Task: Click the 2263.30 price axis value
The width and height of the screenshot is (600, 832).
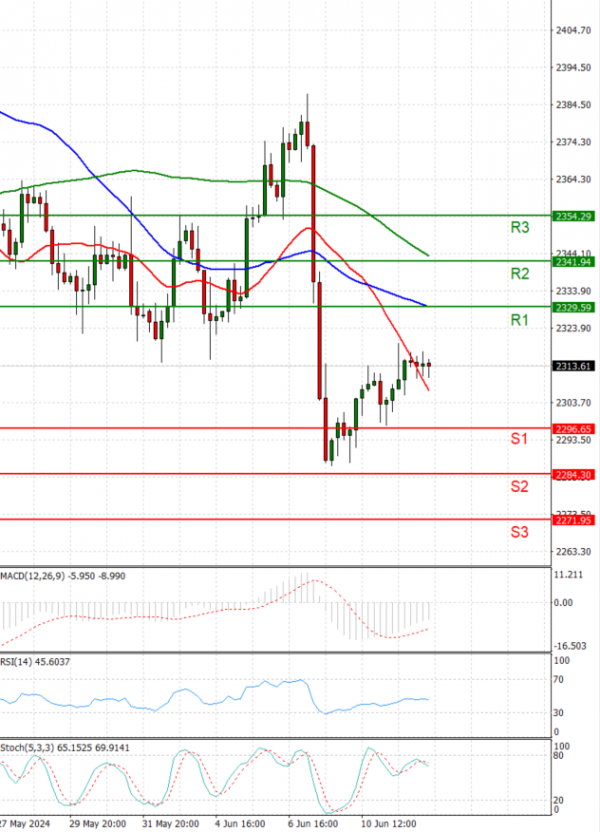Action: pyautogui.click(x=573, y=552)
